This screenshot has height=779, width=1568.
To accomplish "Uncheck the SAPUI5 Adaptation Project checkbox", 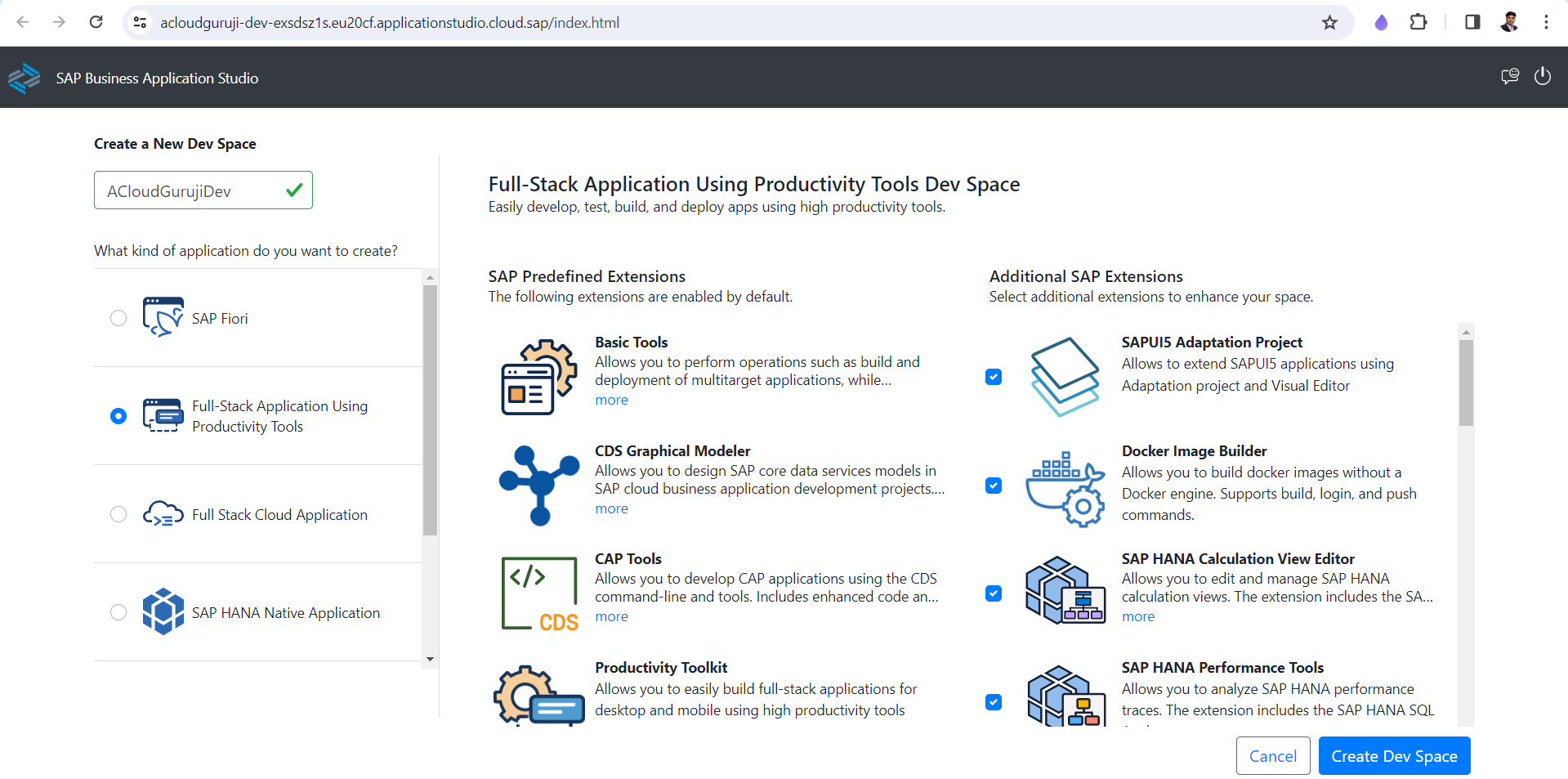I will pos(994,377).
